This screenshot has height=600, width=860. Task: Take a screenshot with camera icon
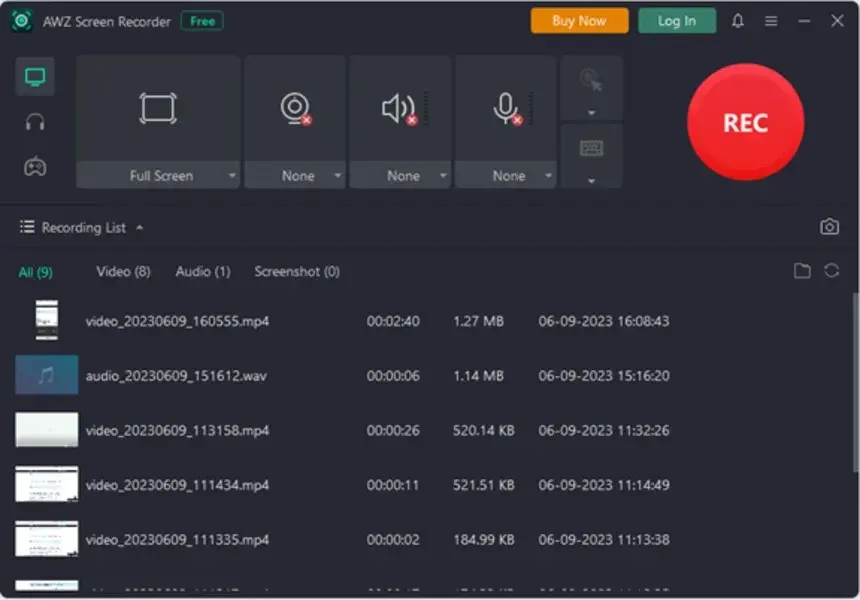tap(829, 227)
